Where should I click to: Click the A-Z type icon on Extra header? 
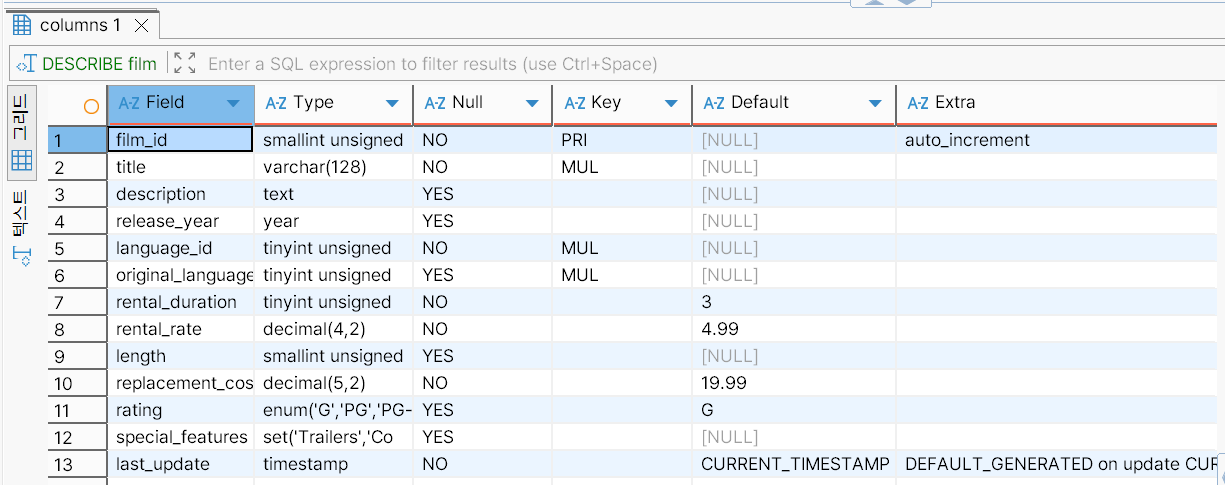click(x=918, y=103)
